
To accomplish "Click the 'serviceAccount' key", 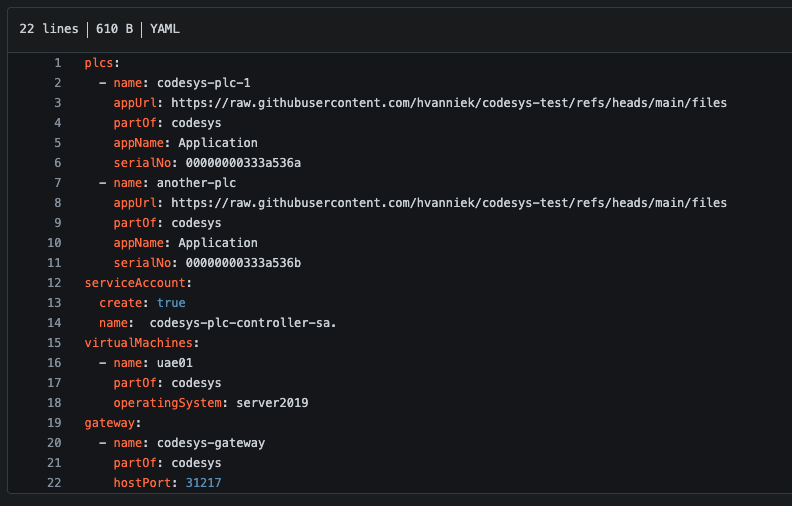I will [135, 283].
